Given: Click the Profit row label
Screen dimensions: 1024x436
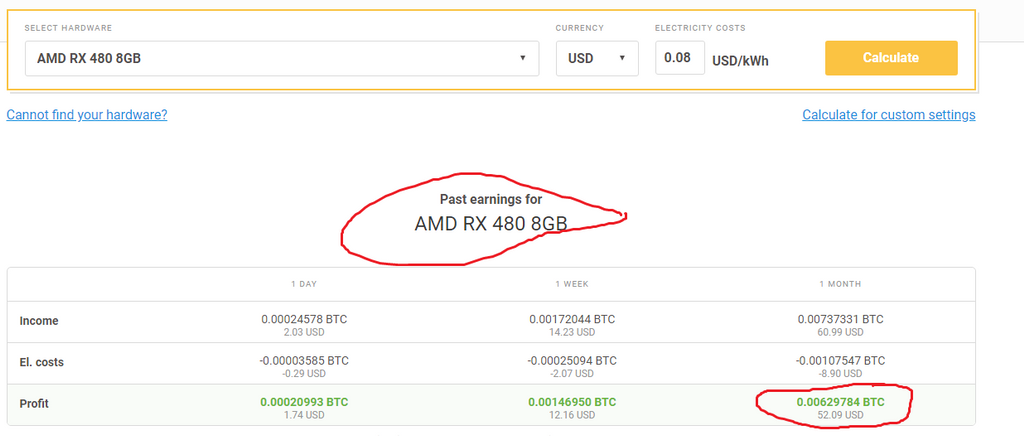Looking at the screenshot, I should click(x=34, y=403).
